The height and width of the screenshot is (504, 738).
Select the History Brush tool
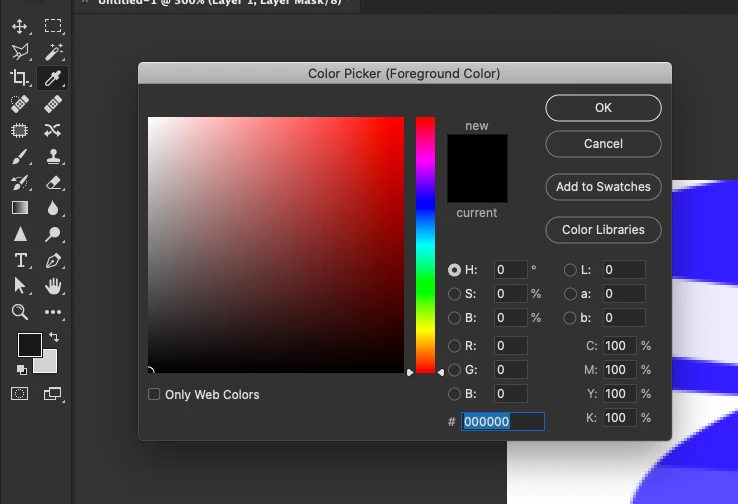point(20,182)
